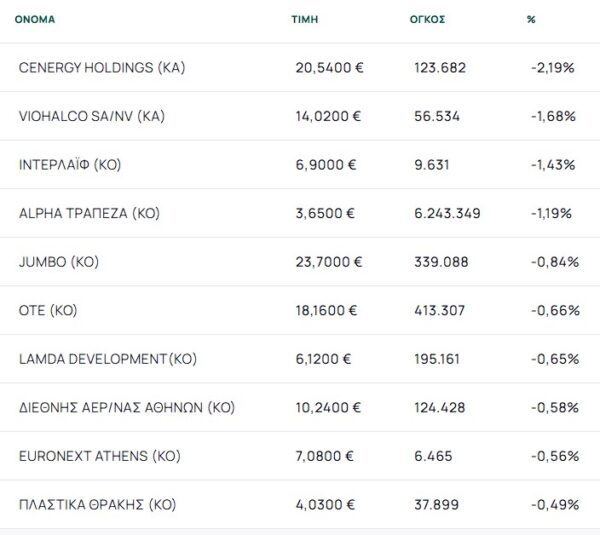Click on JUMBO (ΚΟ) name
The width and height of the screenshot is (600, 535).
[x=59, y=262]
